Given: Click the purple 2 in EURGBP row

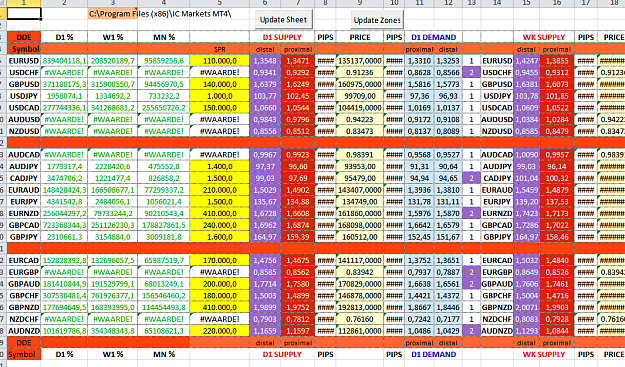Looking at the screenshot, I should (472, 272).
